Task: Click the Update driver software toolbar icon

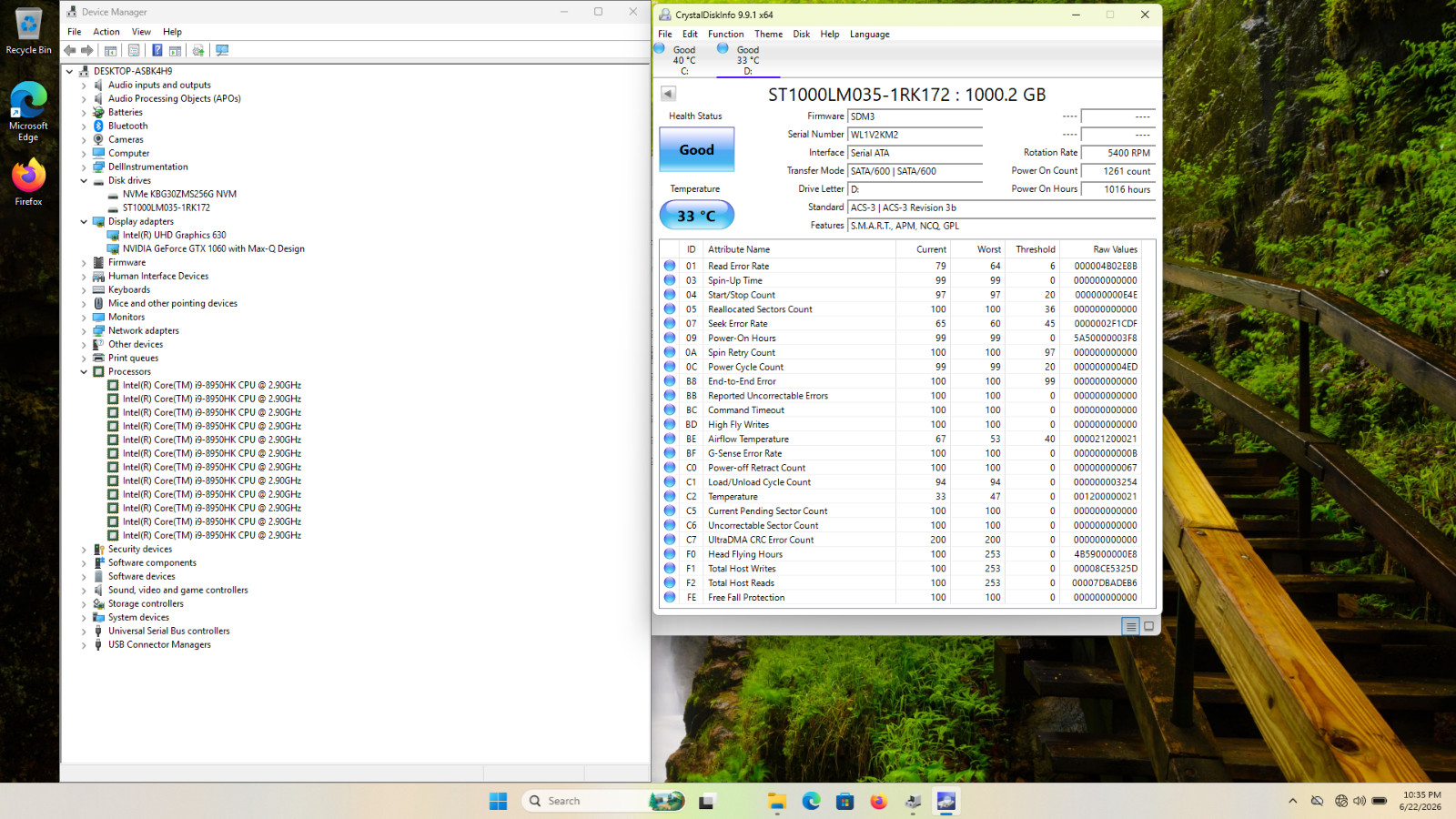Action: click(x=198, y=50)
